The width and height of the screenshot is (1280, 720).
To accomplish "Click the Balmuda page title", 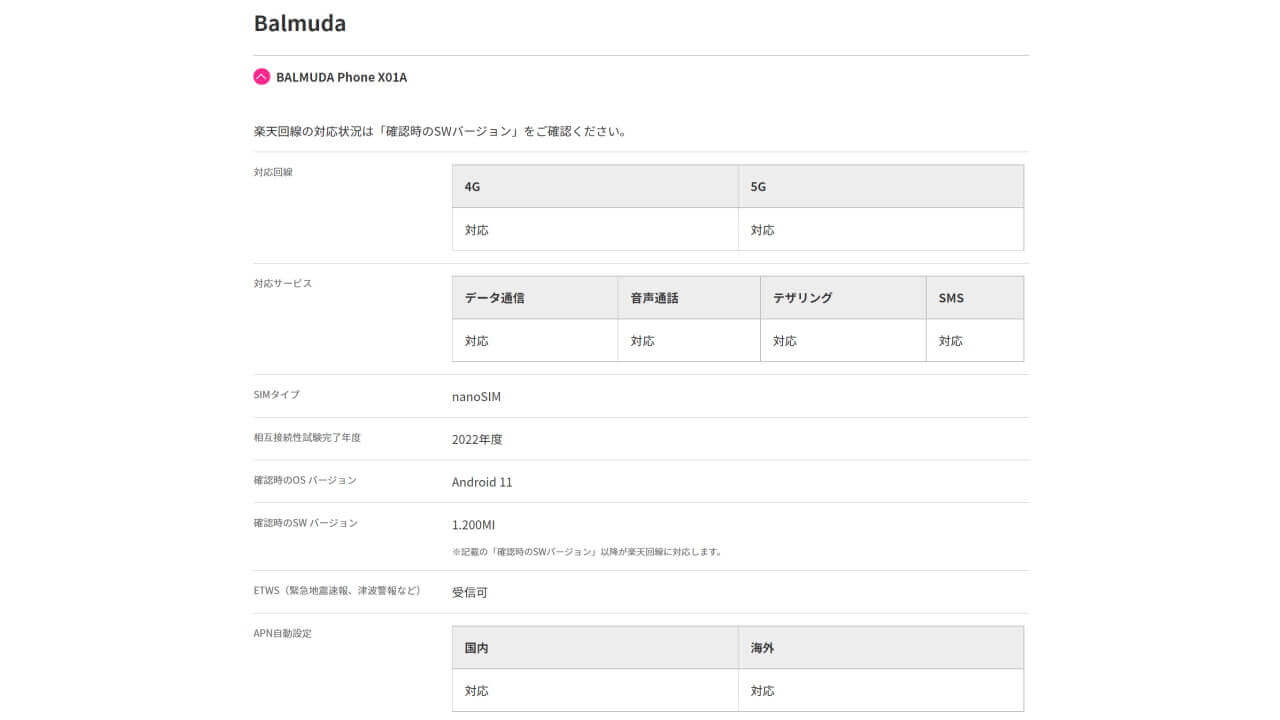I will pos(299,22).
